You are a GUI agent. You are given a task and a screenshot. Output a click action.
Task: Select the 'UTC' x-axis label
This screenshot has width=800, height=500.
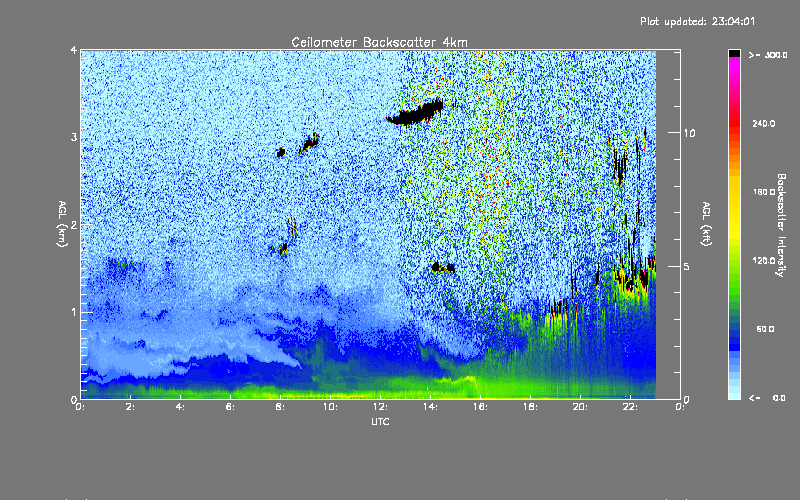380,421
